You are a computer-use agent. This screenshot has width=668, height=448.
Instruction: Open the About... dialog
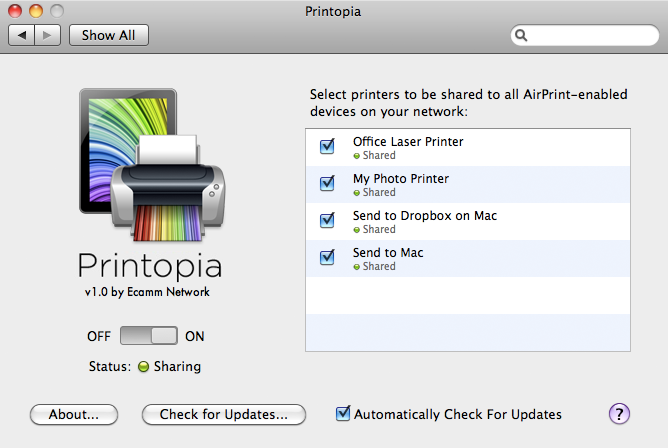click(x=74, y=414)
